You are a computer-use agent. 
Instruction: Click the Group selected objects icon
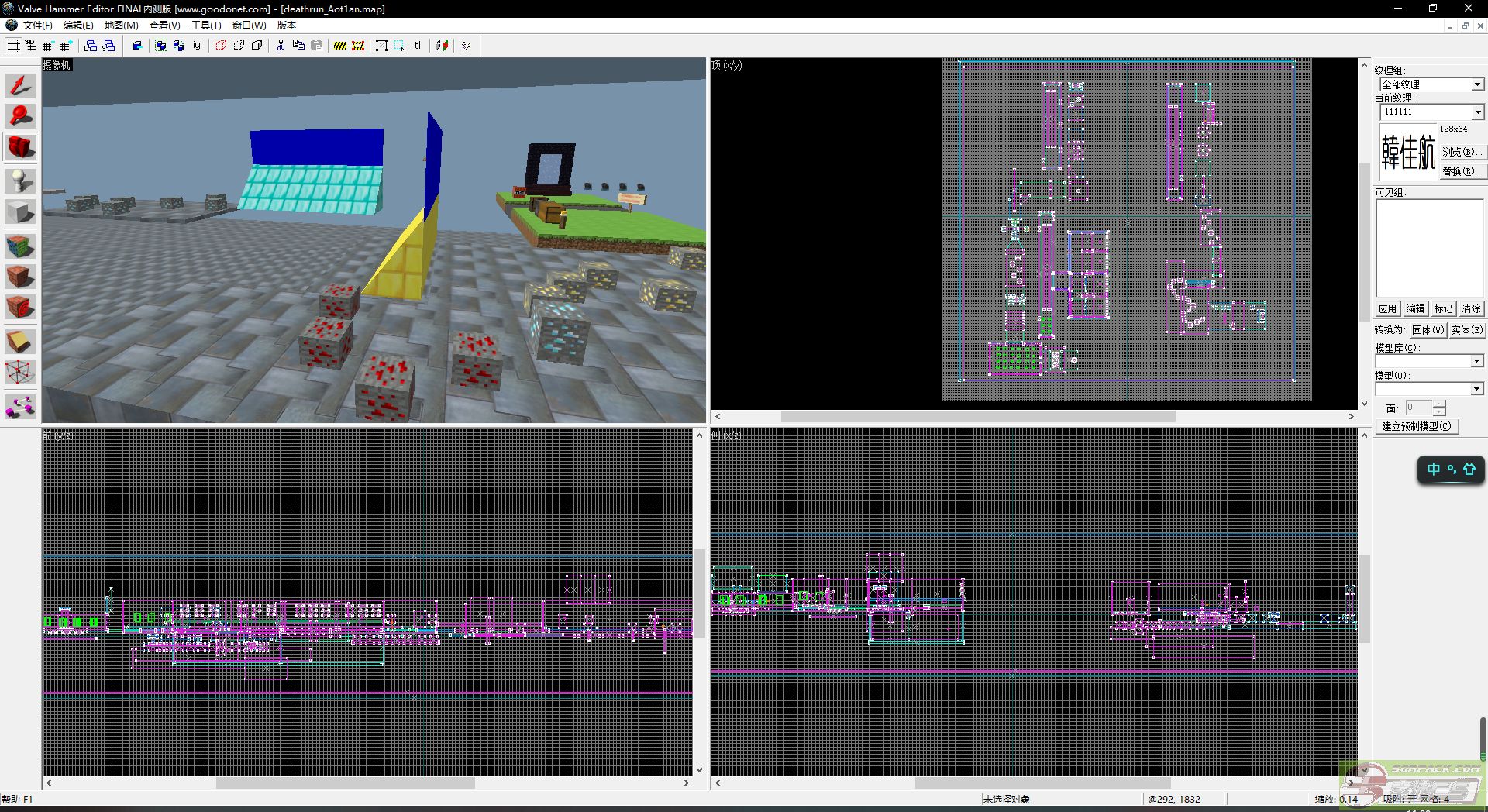[x=161, y=46]
